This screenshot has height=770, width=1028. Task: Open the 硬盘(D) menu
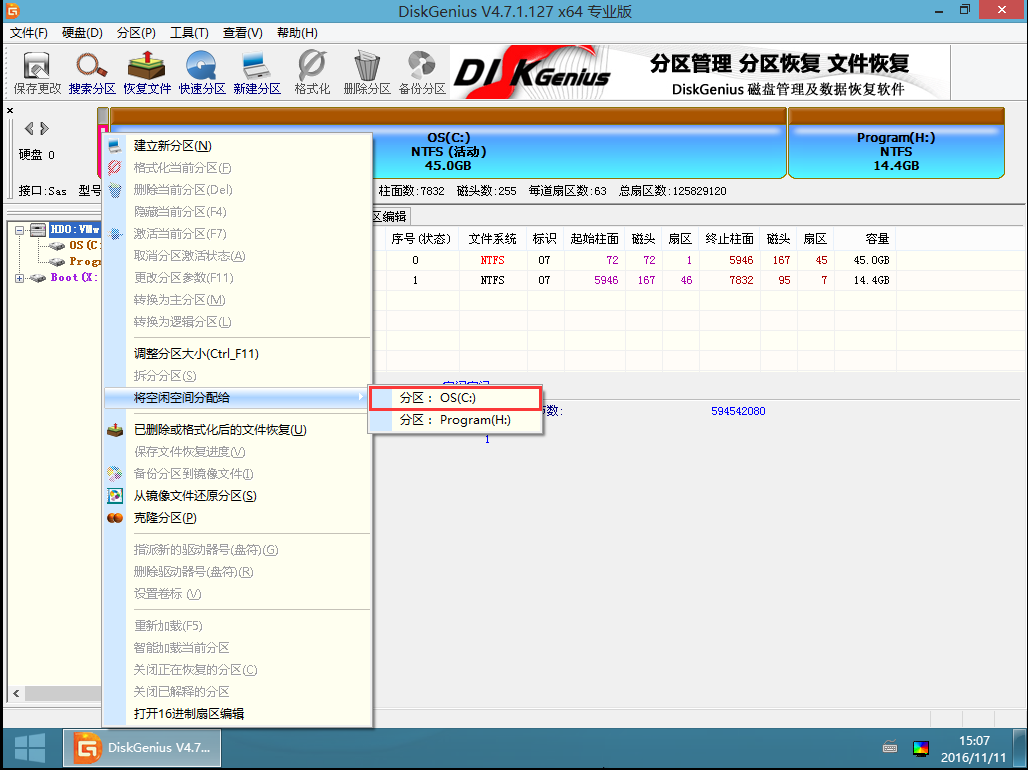click(82, 33)
